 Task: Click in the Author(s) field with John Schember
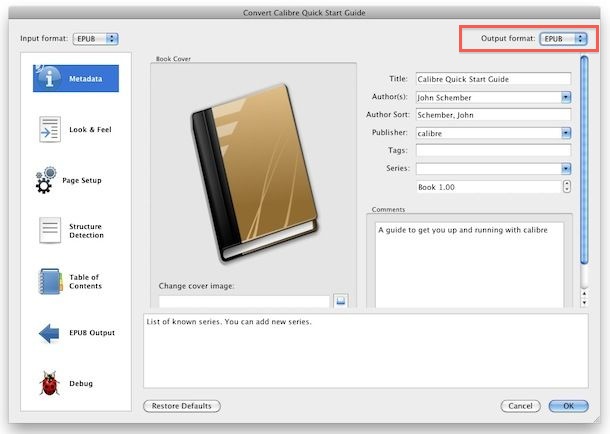coord(488,97)
